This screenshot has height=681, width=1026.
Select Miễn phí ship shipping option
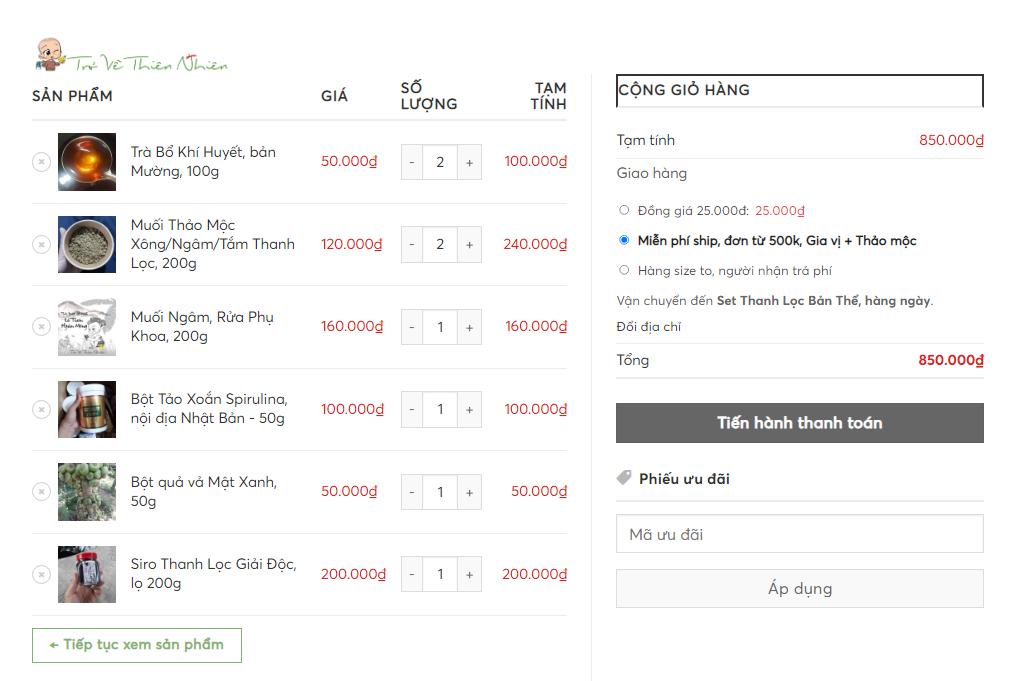click(x=624, y=240)
